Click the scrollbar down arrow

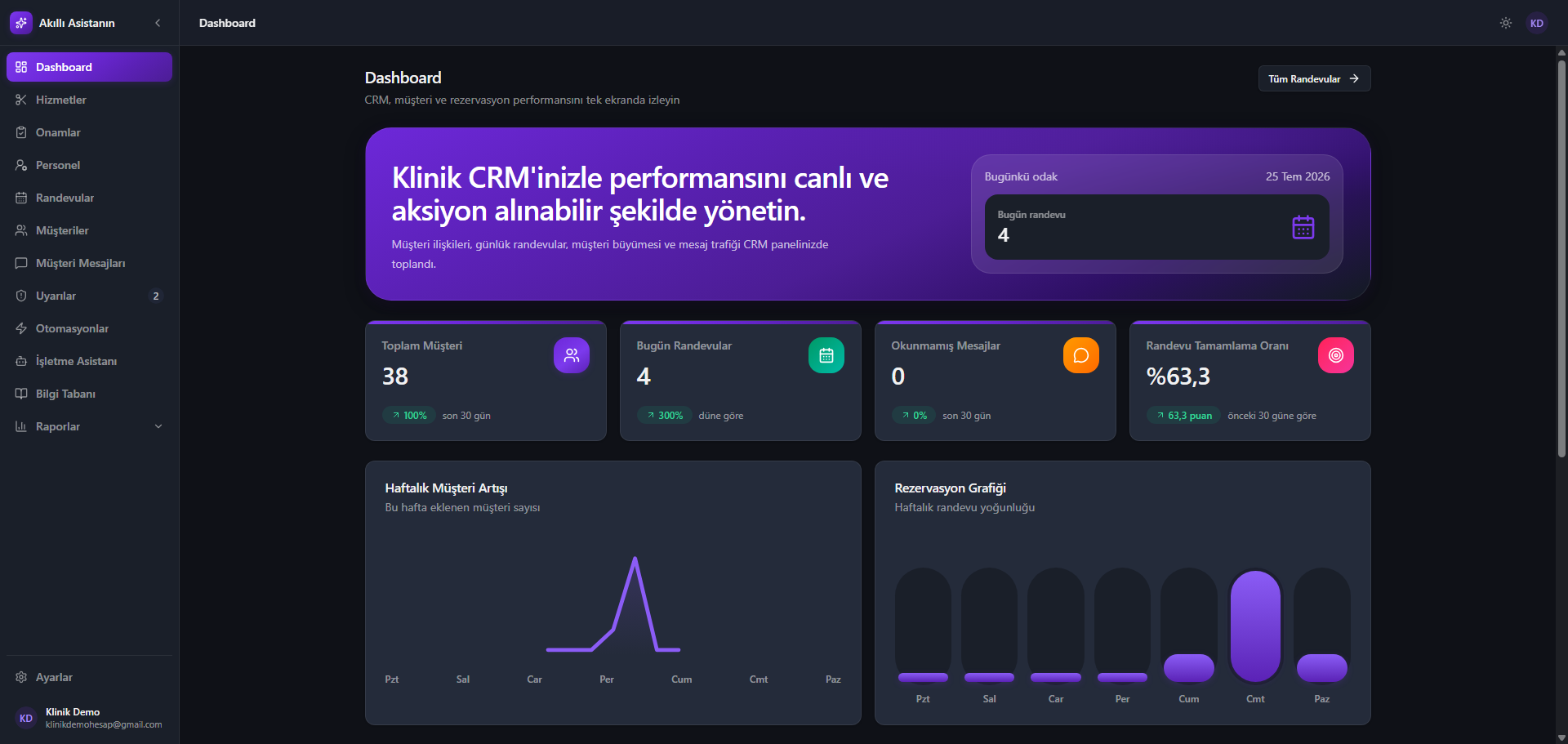point(1561,737)
